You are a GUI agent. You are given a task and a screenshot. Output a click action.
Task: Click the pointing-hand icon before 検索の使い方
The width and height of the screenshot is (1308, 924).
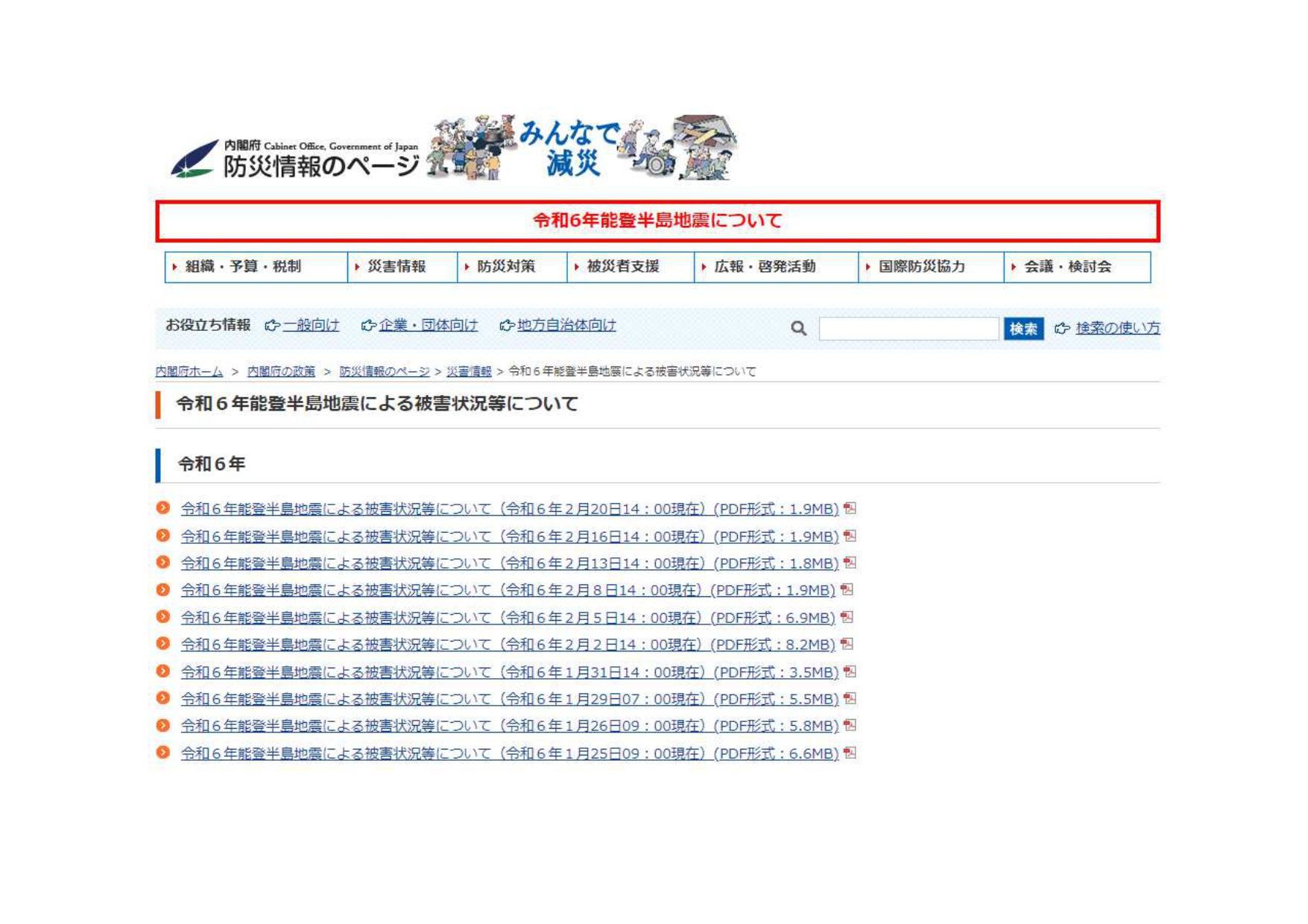coord(1063,328)
